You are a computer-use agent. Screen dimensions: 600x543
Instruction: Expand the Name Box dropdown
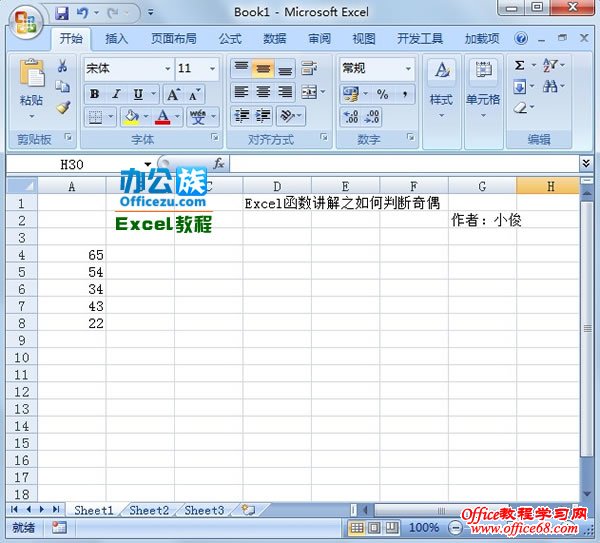tap(148, 165)
